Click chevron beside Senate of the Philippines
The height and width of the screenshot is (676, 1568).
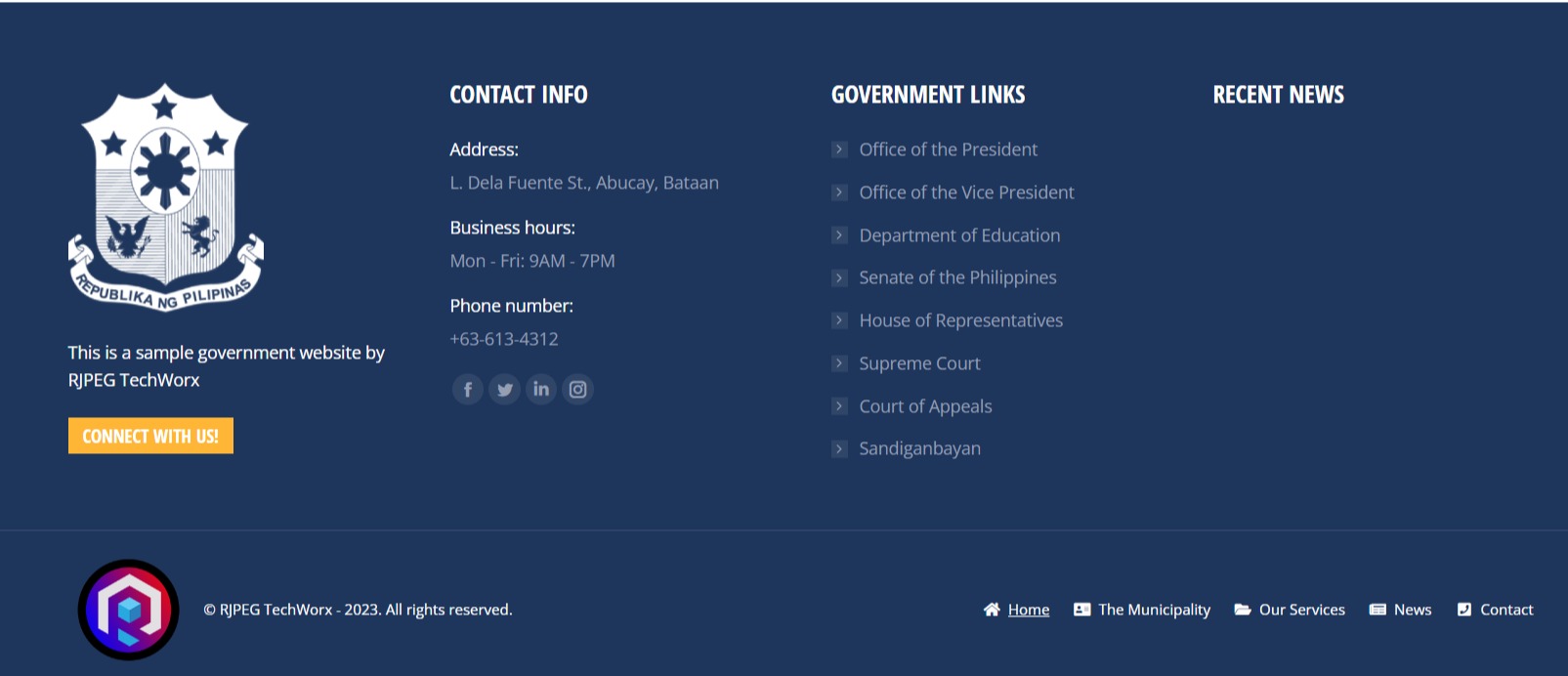[x=839, y=278]
